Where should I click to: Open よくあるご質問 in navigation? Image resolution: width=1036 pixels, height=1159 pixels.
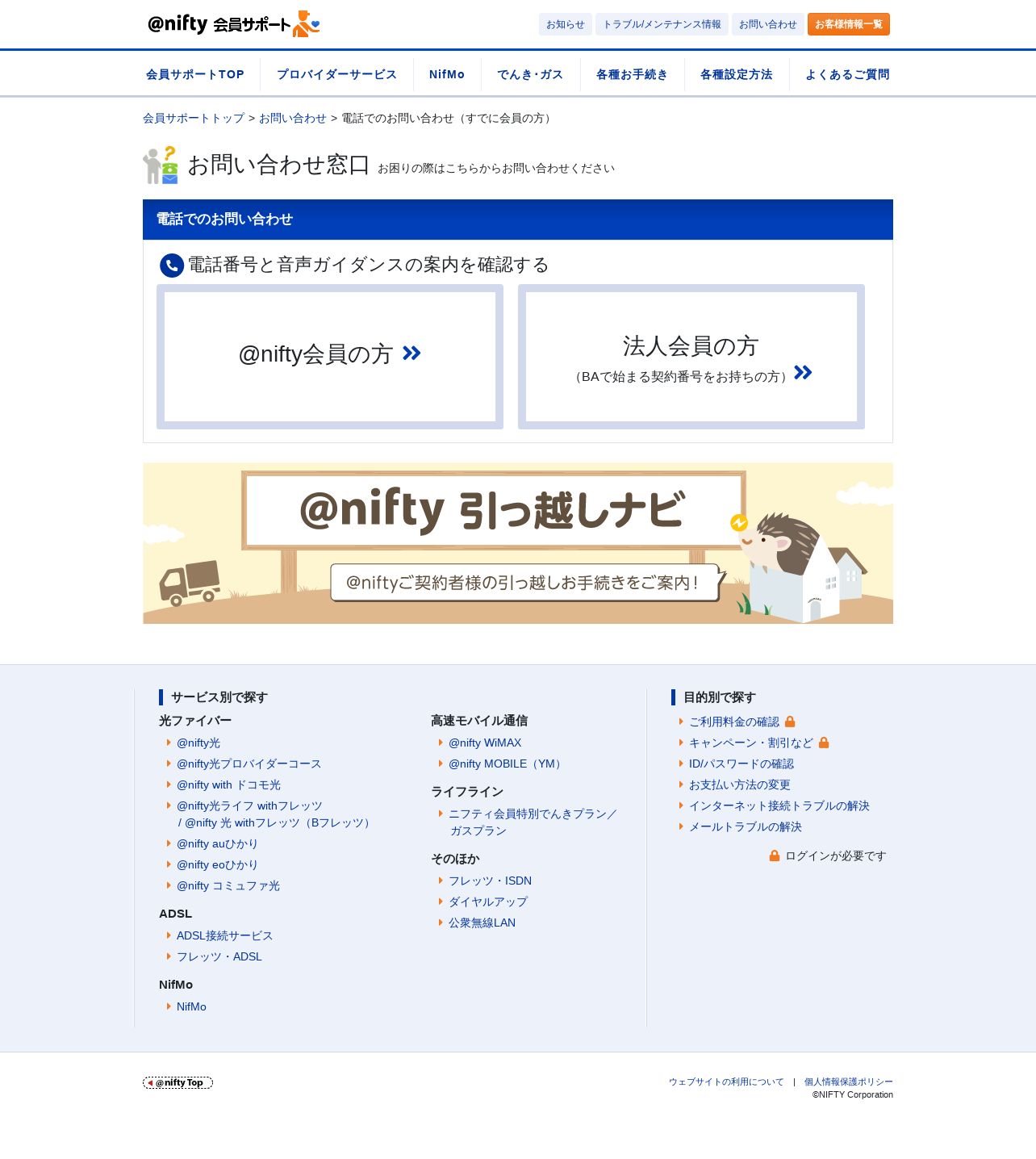click(x=847, y=74)
